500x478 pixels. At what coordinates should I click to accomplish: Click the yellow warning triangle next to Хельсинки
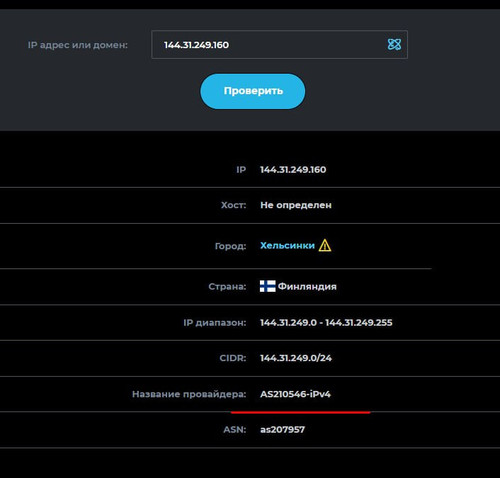pyautogui.click(x=325, y=245)
